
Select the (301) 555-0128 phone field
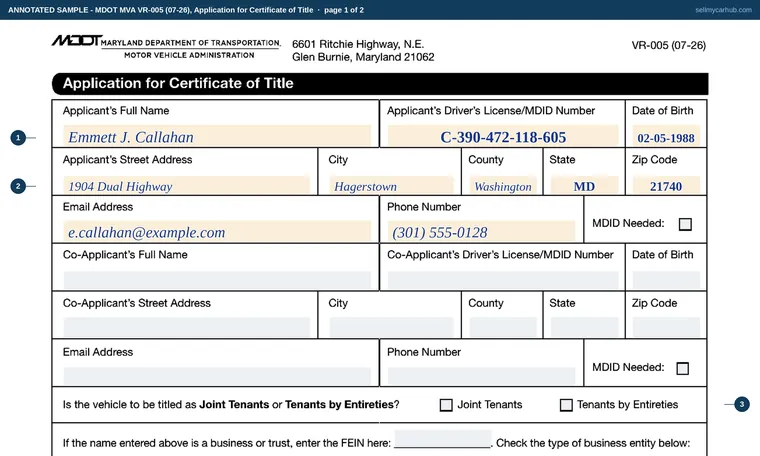point(481,232)
